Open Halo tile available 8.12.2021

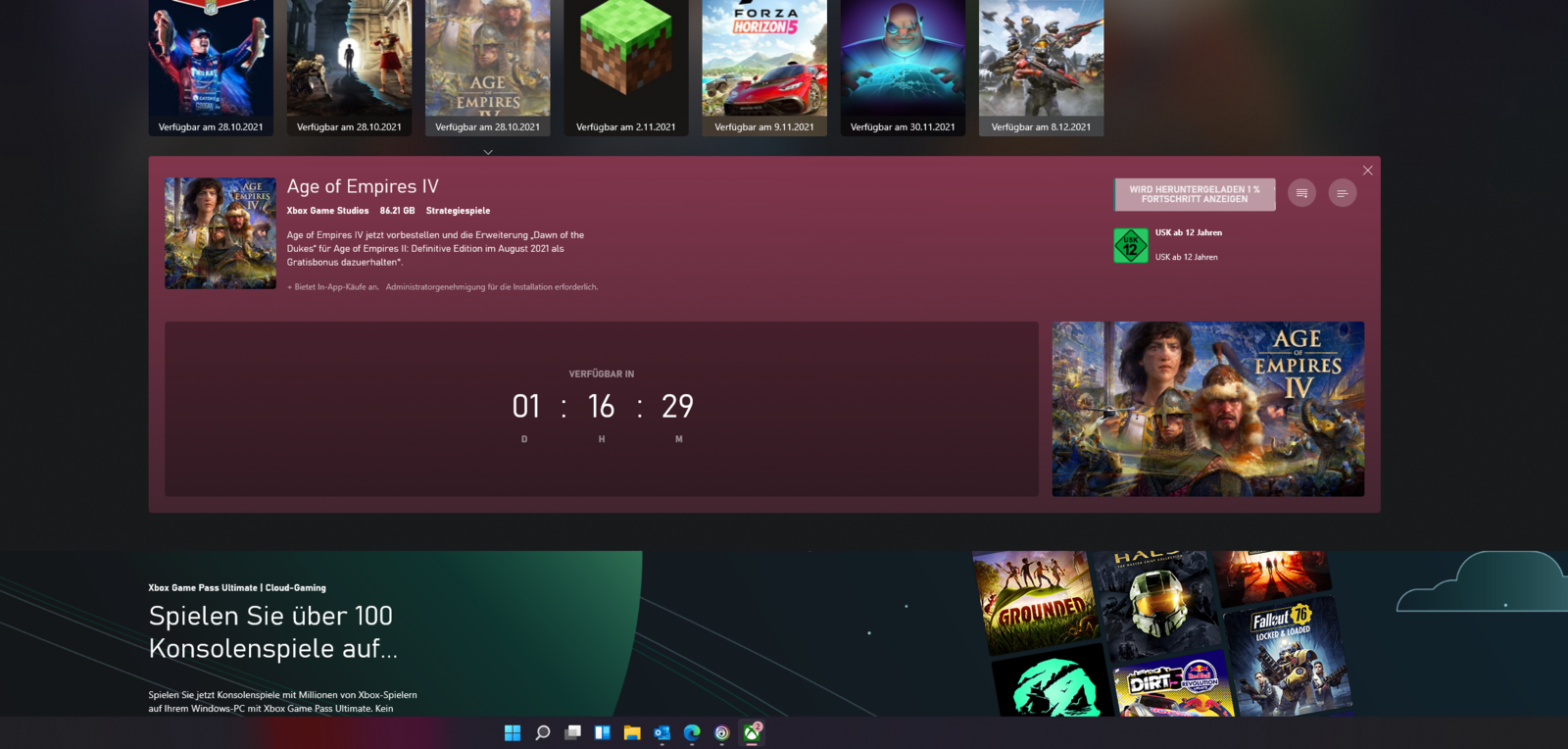pos(1041,68)
